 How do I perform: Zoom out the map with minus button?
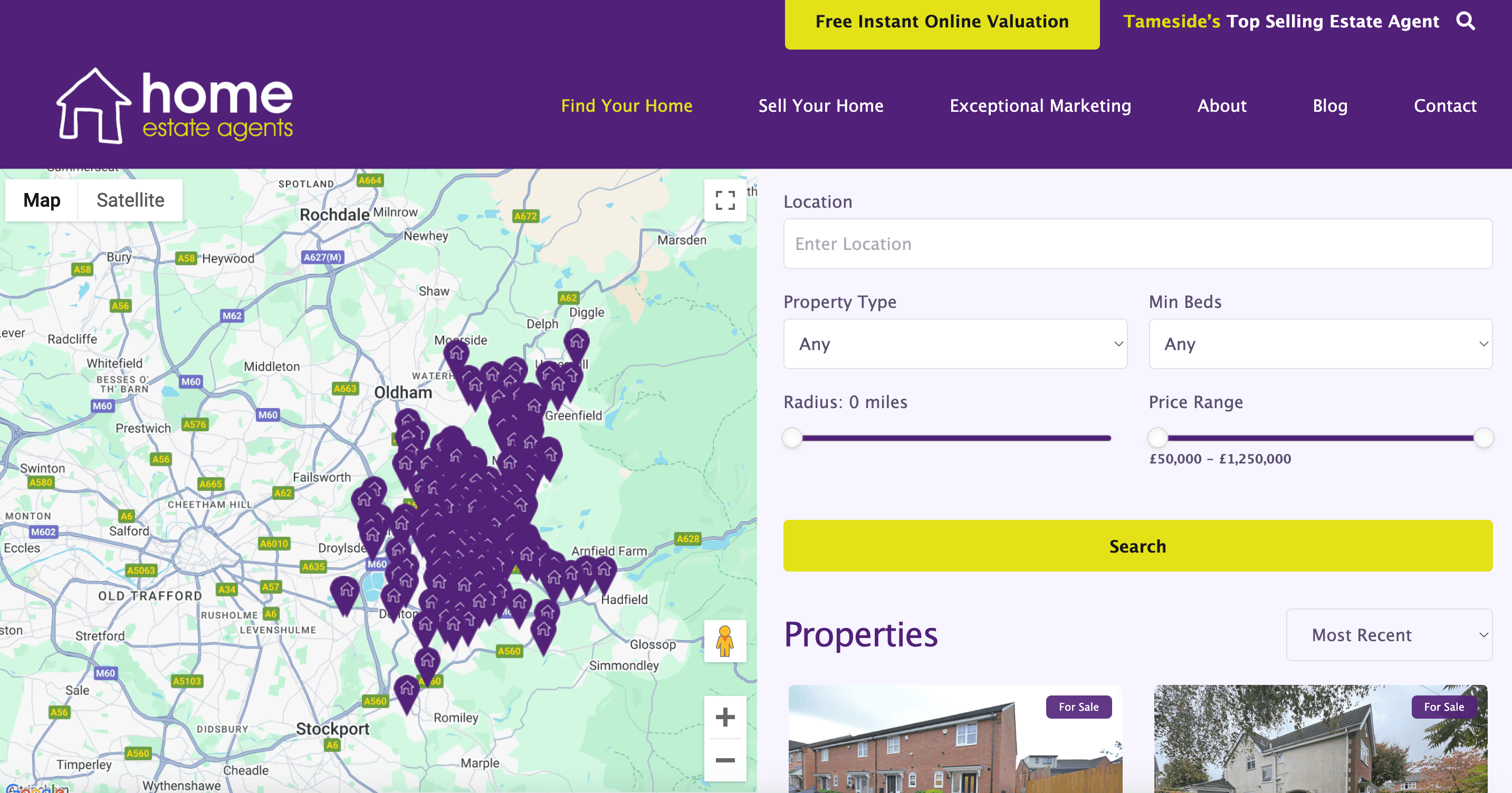coord(725,761)
